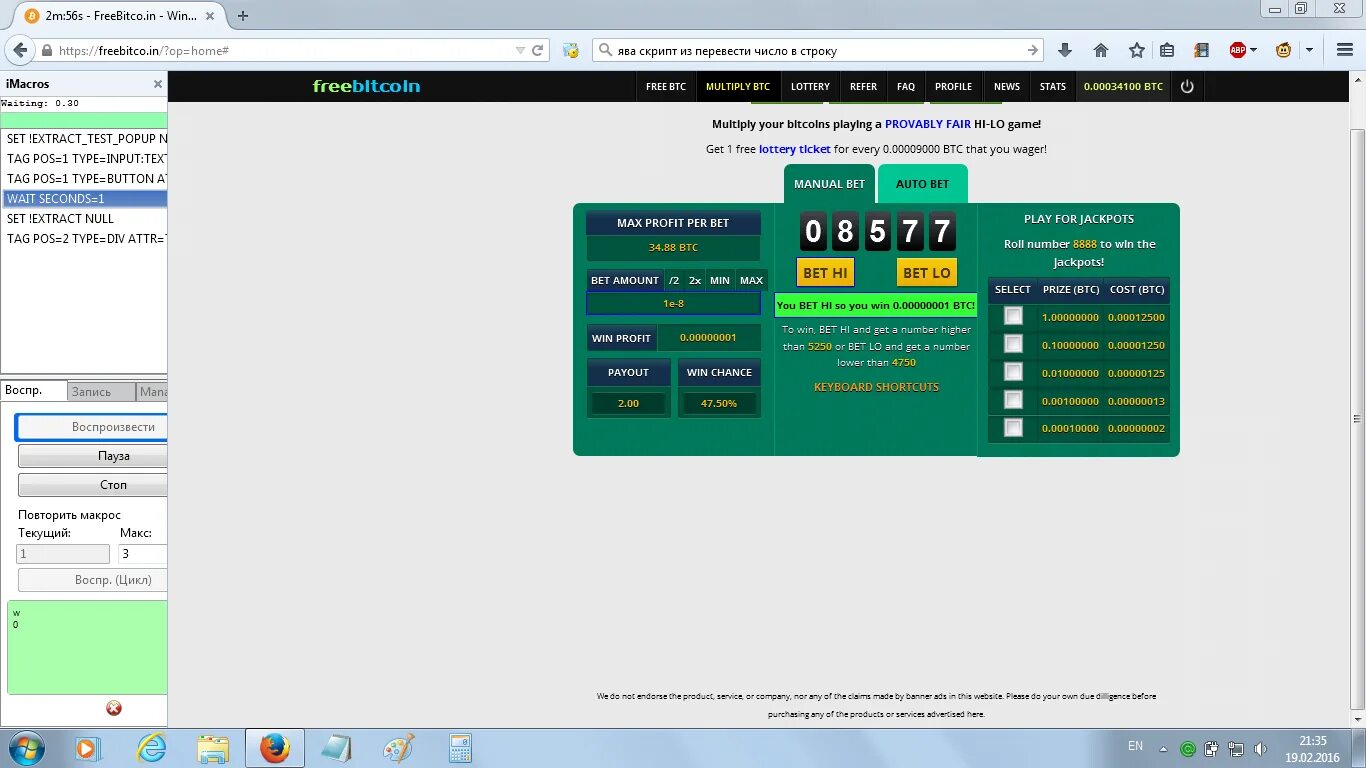Open the Adblock Plus ABP icon
Image resolution: width=1366 pixels, height=768 pixels.
pyautogui.click(x=1238, y=50)
